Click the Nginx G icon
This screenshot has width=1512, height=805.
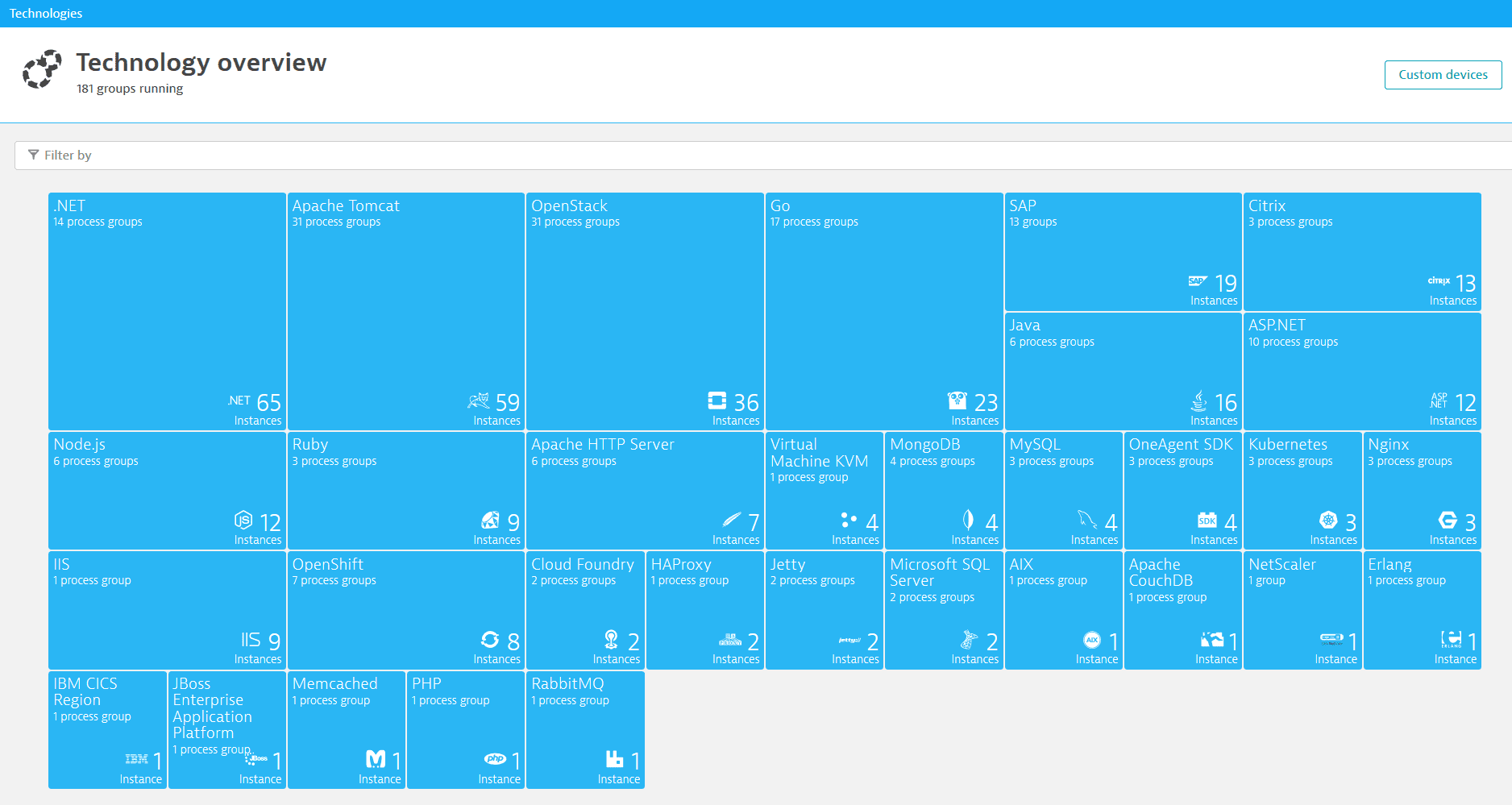(x=1448, y=521)
